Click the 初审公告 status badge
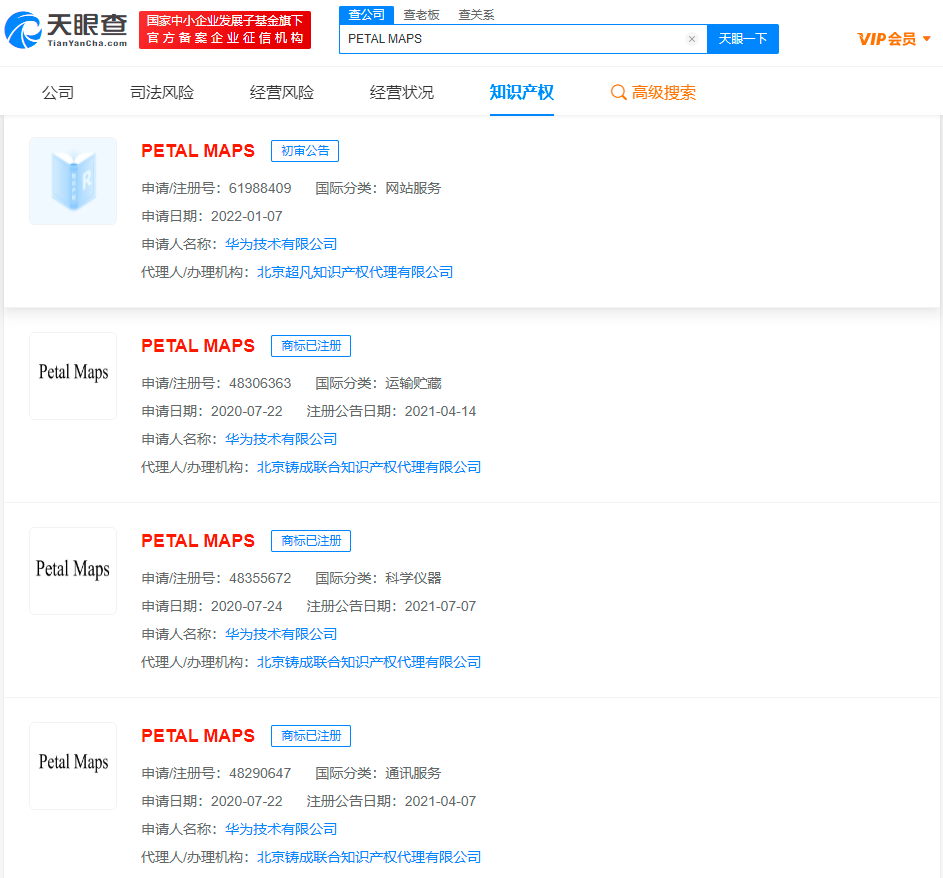 tap(305, 150)
